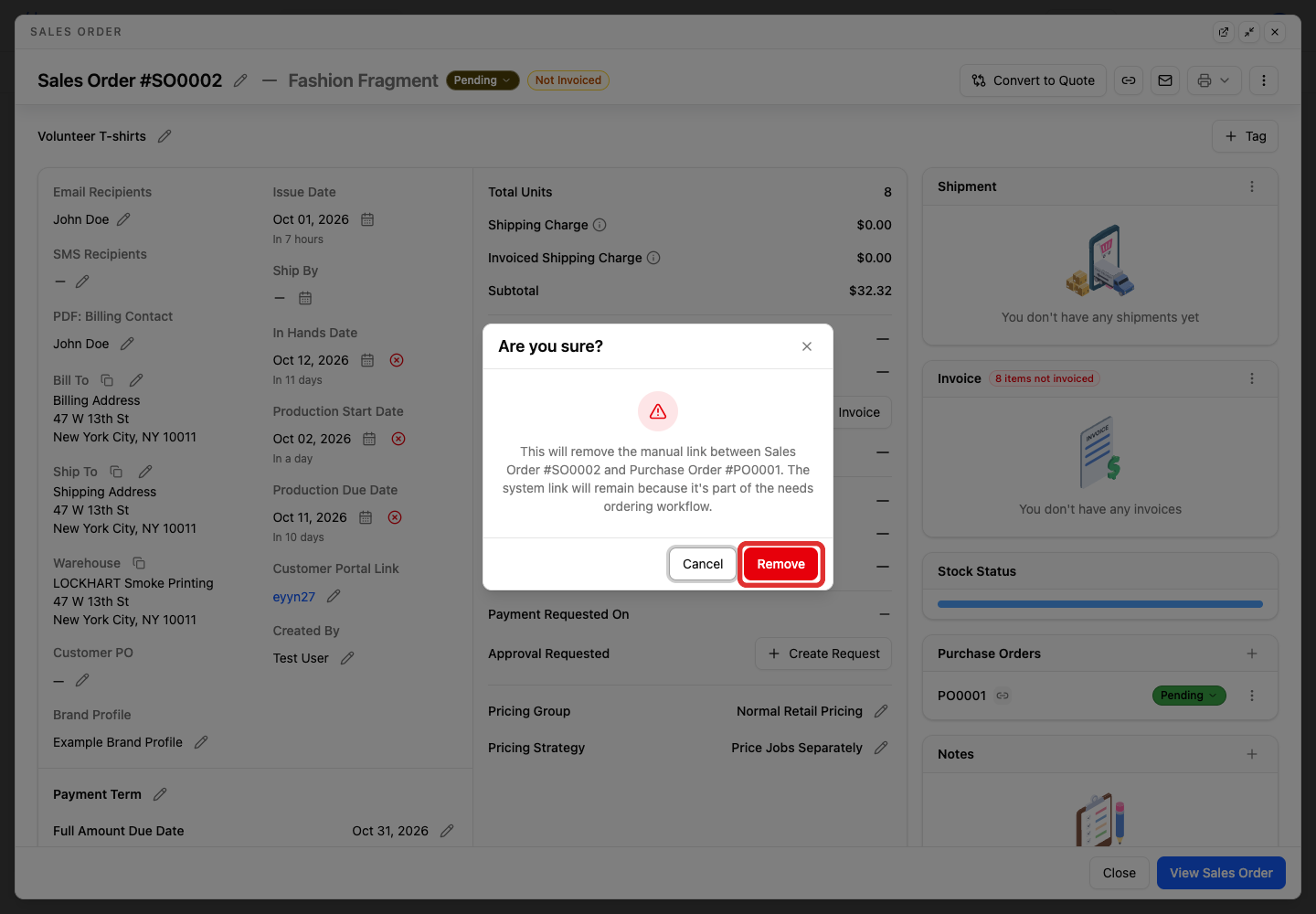This screenshot has height=914, width=1316.
Task: Click the 8 items not invoiced badge
Action: (1044, 378)
